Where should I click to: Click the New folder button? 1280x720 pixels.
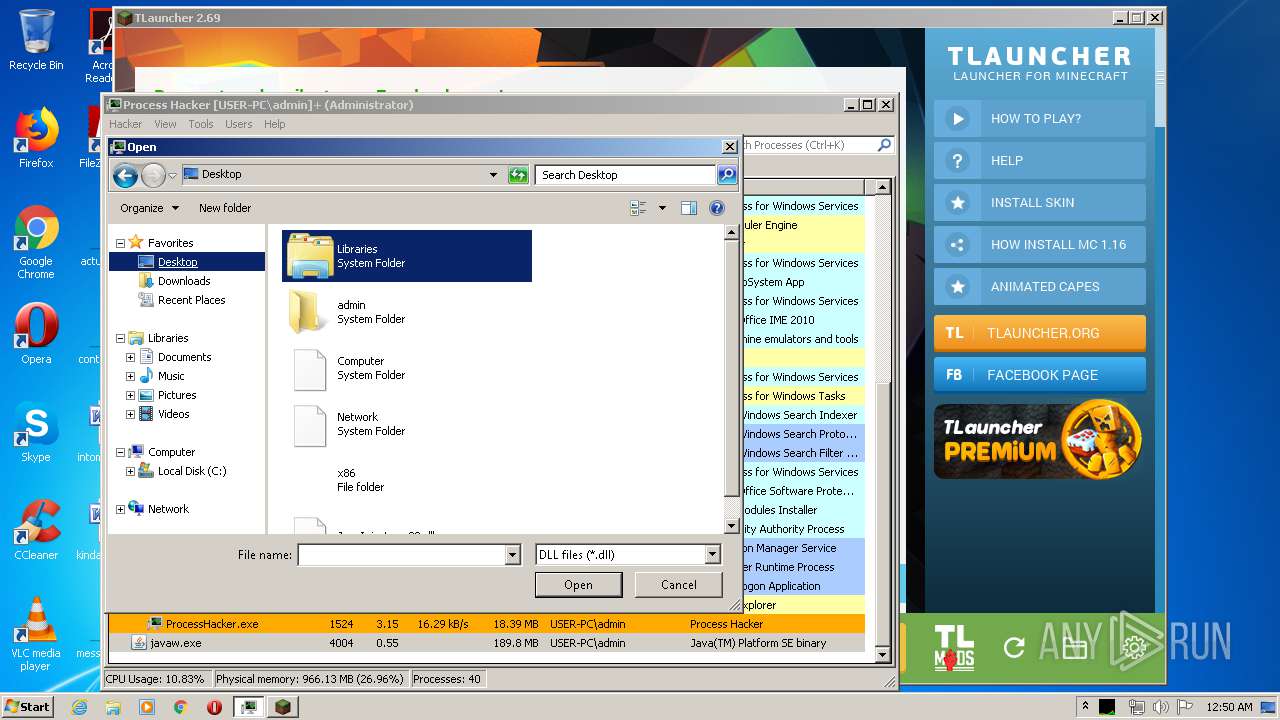(225, 208)
